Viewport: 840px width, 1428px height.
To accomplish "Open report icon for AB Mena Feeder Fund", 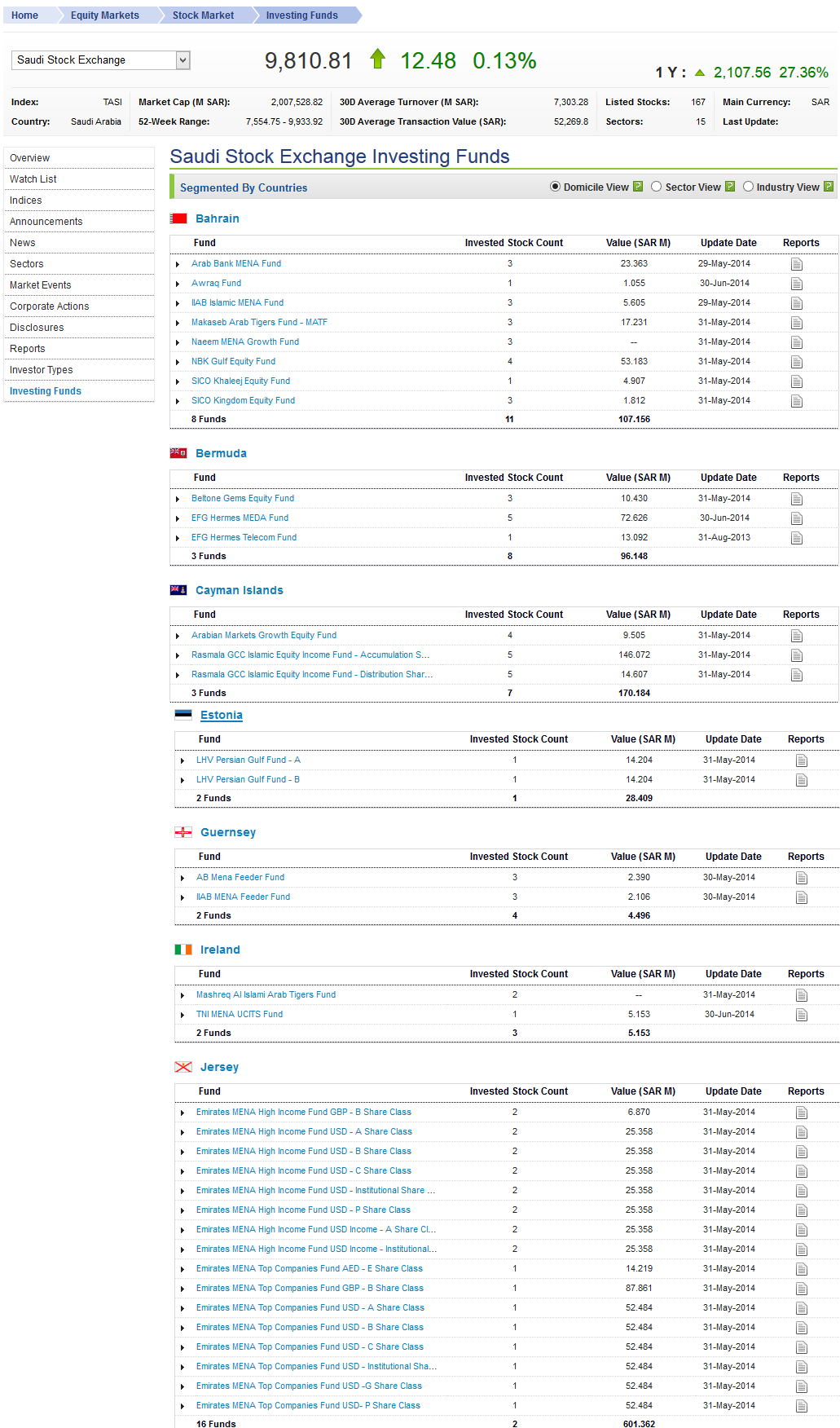I will tap(802, 878).
